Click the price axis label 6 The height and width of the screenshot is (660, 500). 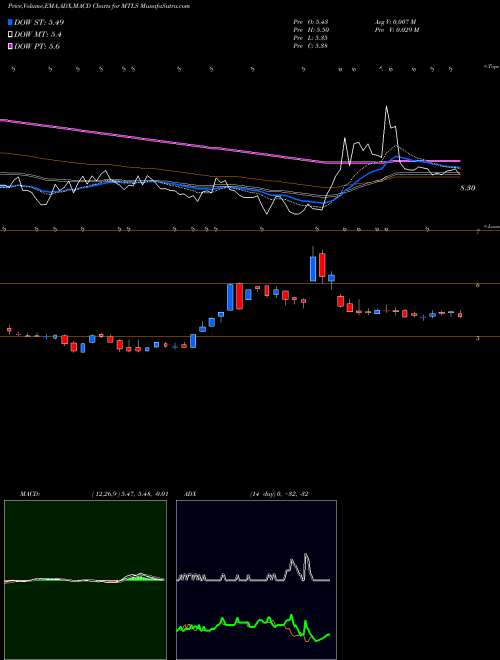(x=478, y=285)
